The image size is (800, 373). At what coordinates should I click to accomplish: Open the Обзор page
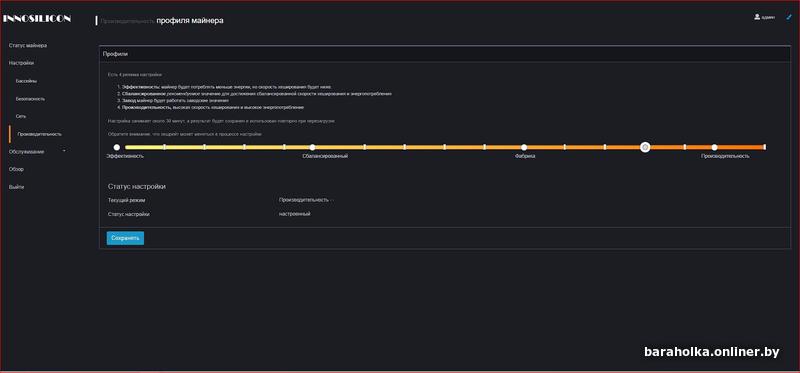(16, 169)
